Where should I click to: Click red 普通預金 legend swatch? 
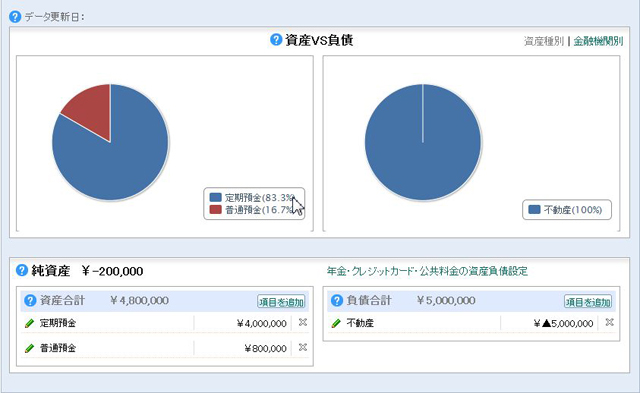(215, 210)
